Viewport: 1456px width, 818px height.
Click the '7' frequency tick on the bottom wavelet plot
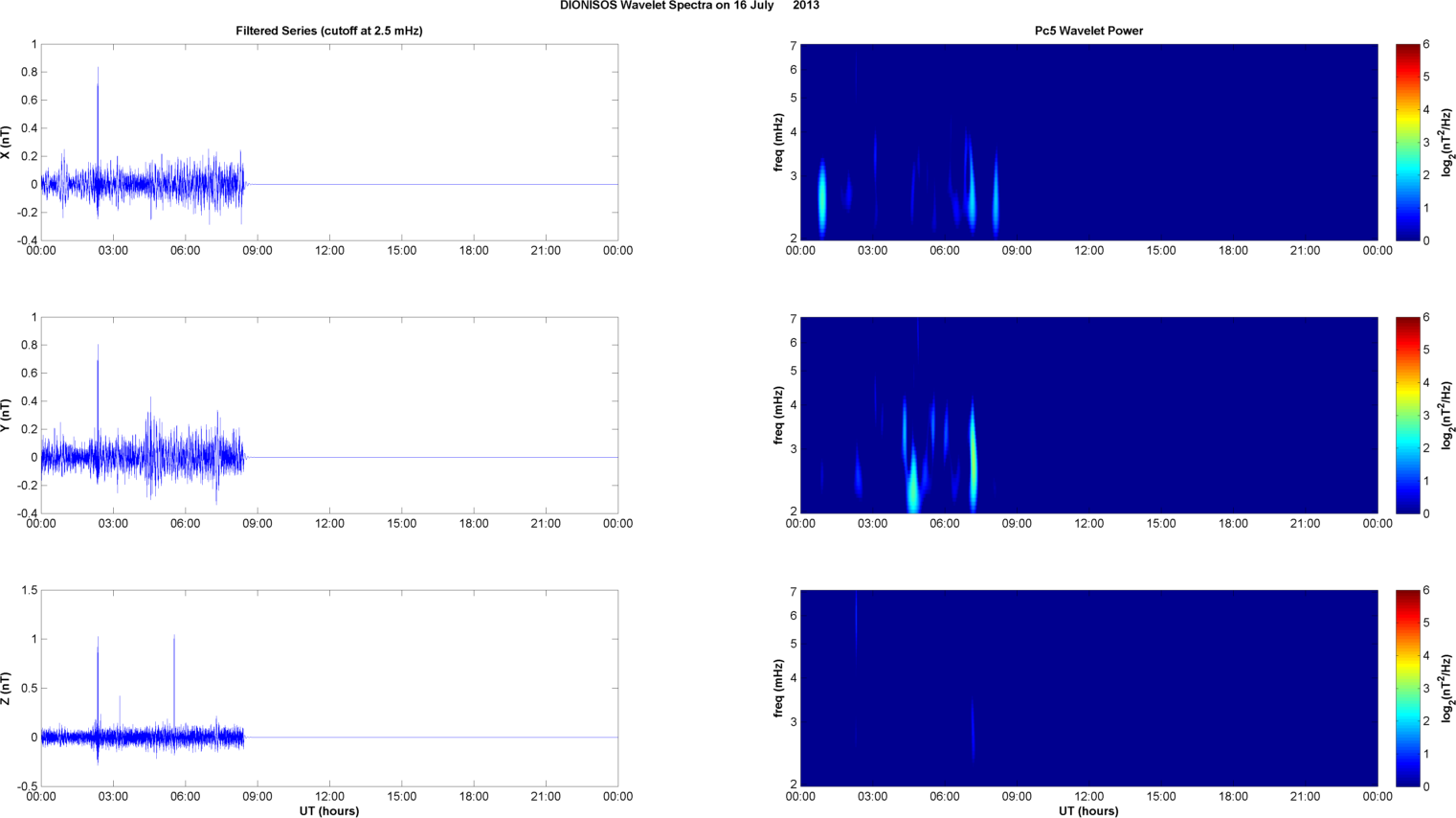click(x=794, y=592)
